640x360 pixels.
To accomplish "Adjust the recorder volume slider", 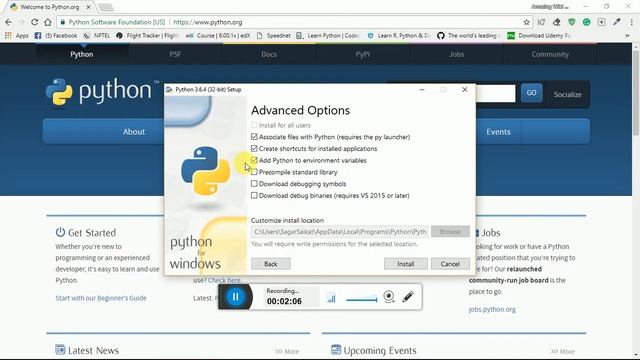I will tap(362, 300).
